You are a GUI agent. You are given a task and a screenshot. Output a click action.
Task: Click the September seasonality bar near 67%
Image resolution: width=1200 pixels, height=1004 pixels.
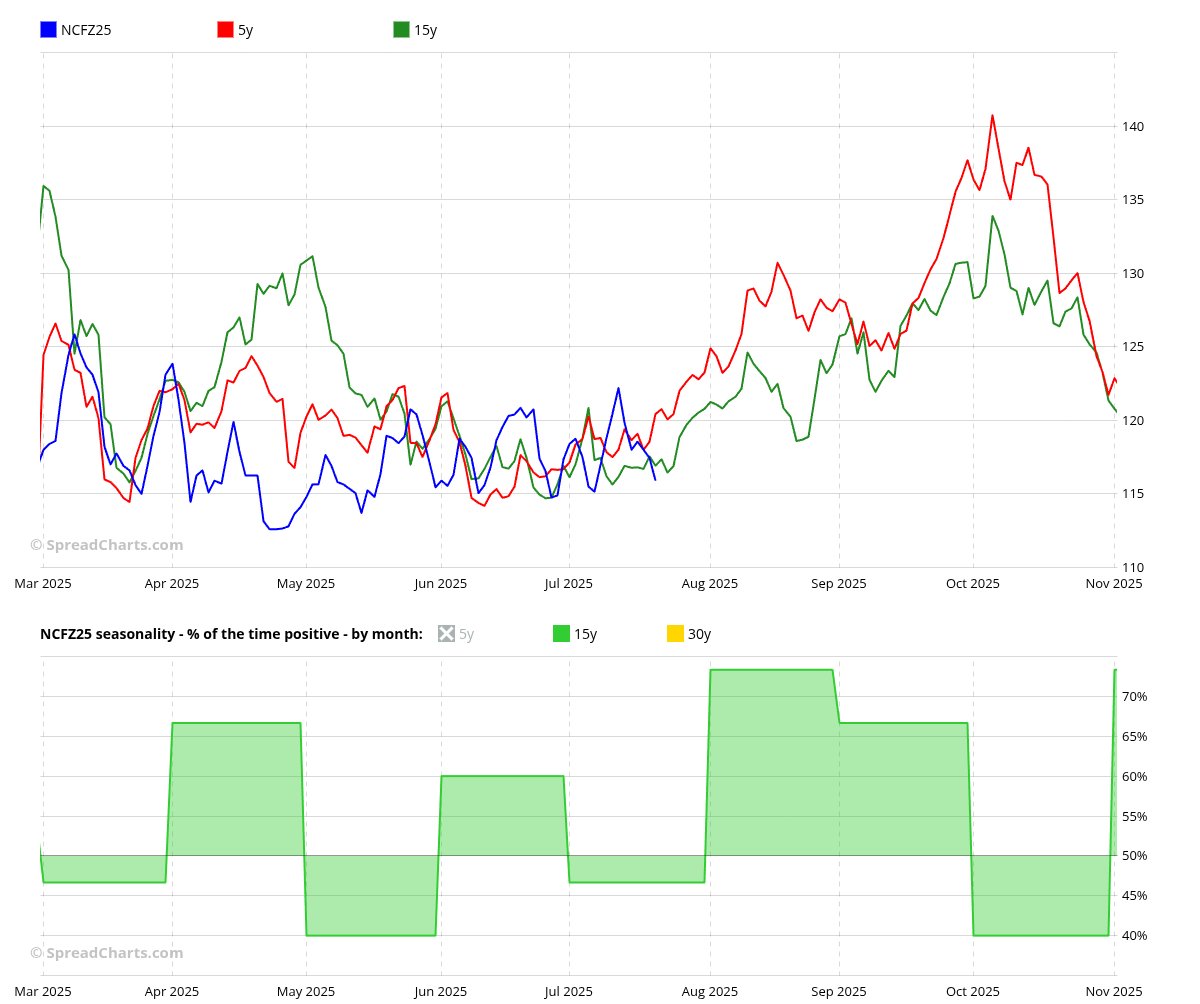(904, 789)
